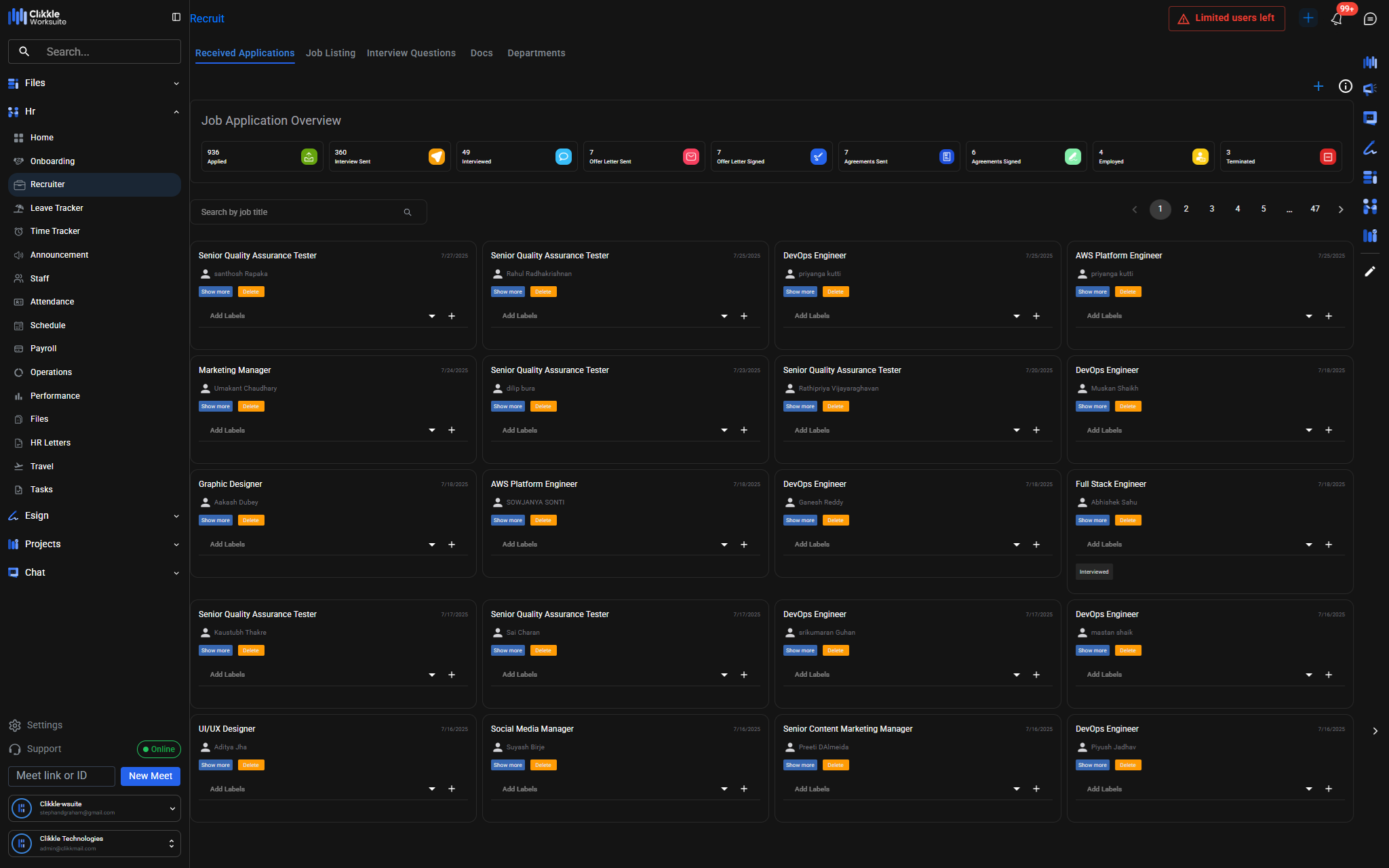This screenshot has width=1389, height=868.
Task: Go to pagination page 3
Action: (x=1212, y=209)
